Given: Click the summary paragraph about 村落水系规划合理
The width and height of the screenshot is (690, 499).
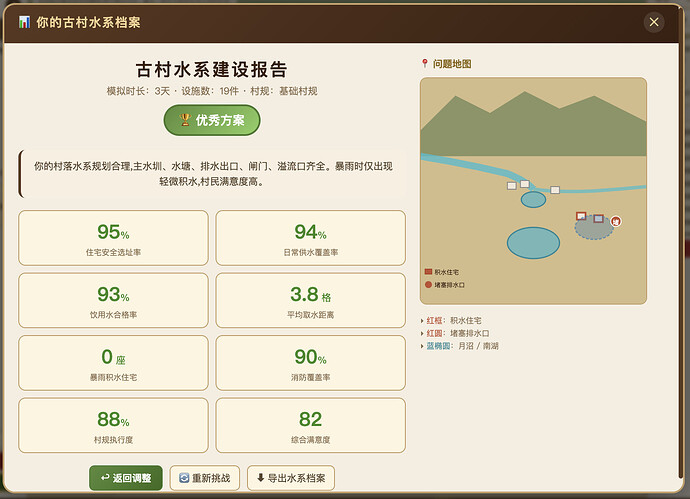Looking at the screenshot, I should (213, 174).
